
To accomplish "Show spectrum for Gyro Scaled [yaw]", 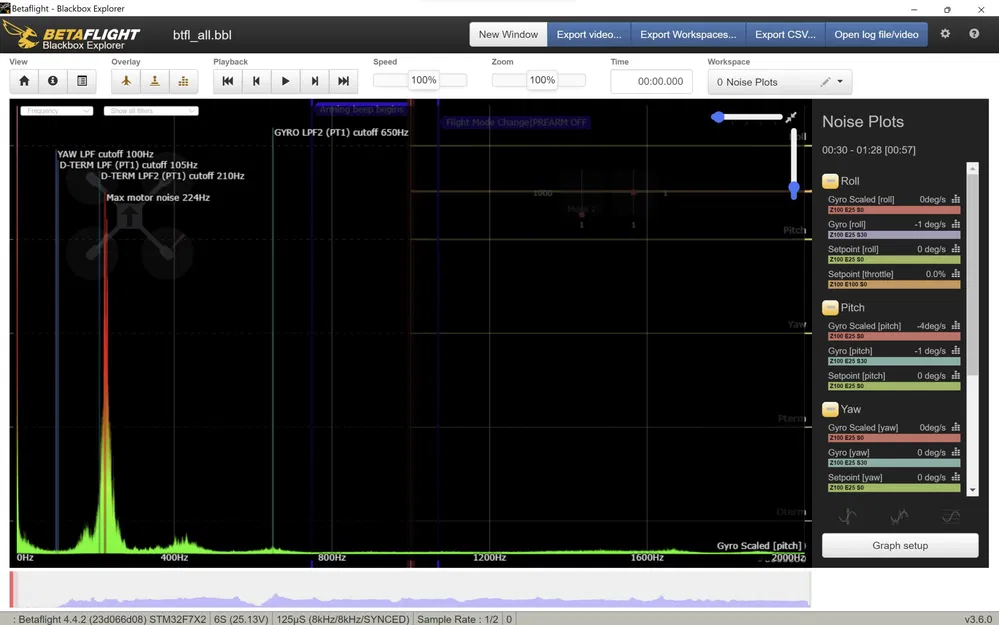I will tap(956, 427).
